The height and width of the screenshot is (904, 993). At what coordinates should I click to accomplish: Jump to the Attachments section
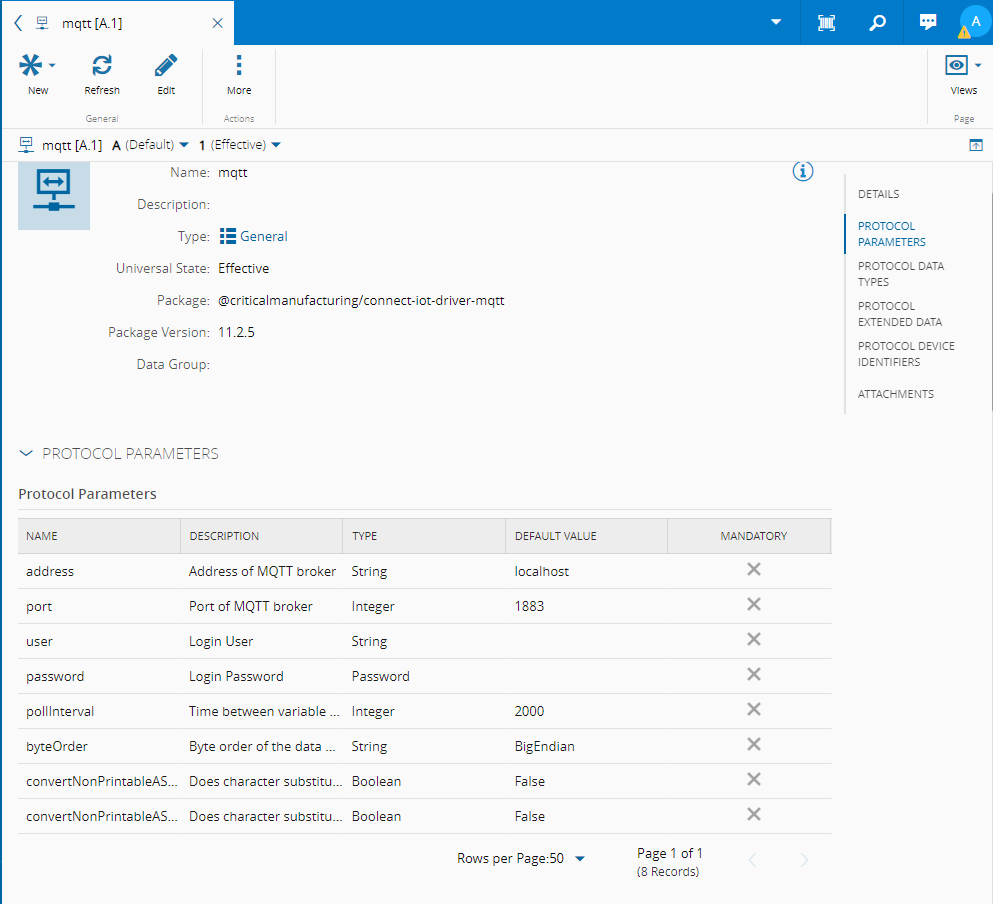pos(895,394)
